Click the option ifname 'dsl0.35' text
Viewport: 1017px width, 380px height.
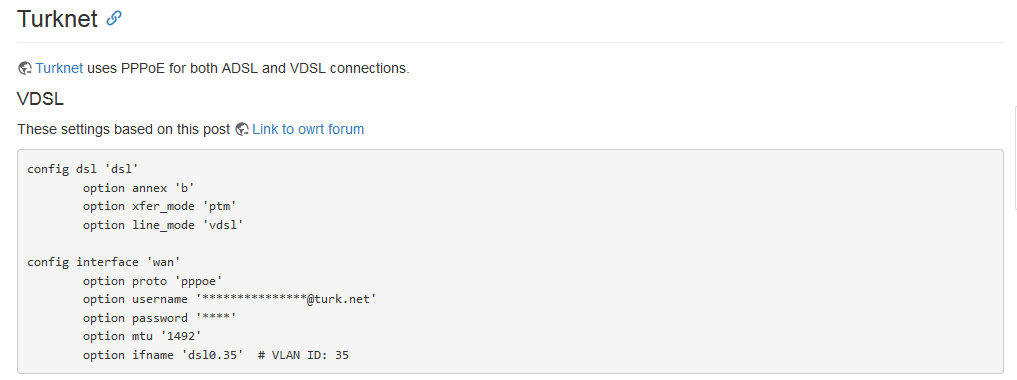pos(163,355)
